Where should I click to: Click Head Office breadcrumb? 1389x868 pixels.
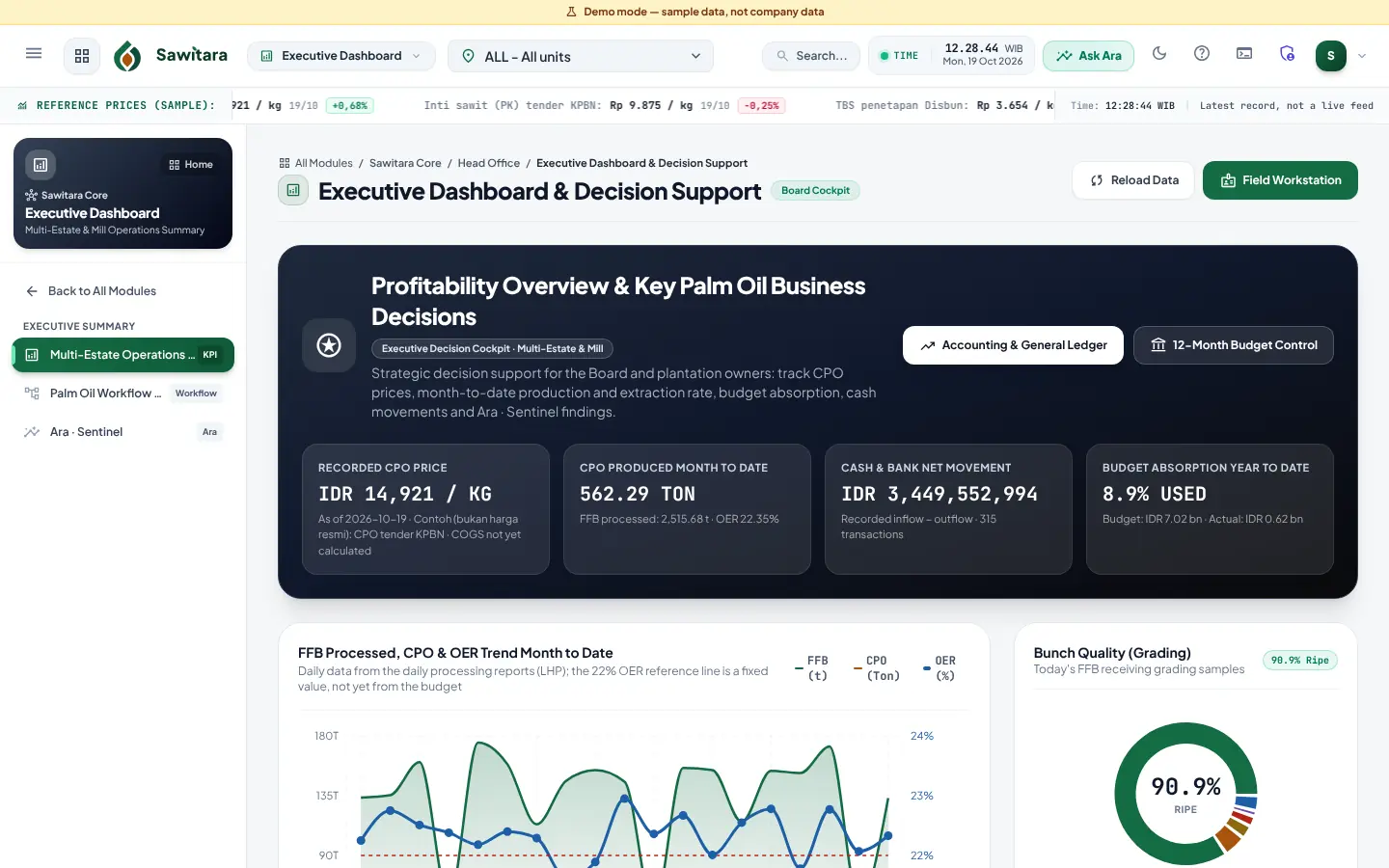(x=488, y=163)
